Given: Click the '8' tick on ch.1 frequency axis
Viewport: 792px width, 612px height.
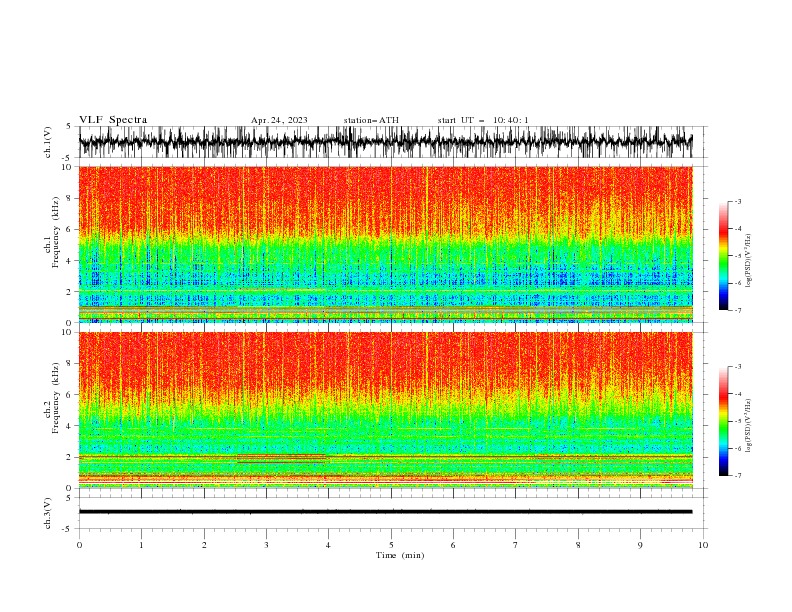Looking at the screenshot, I should click(70, 198).
